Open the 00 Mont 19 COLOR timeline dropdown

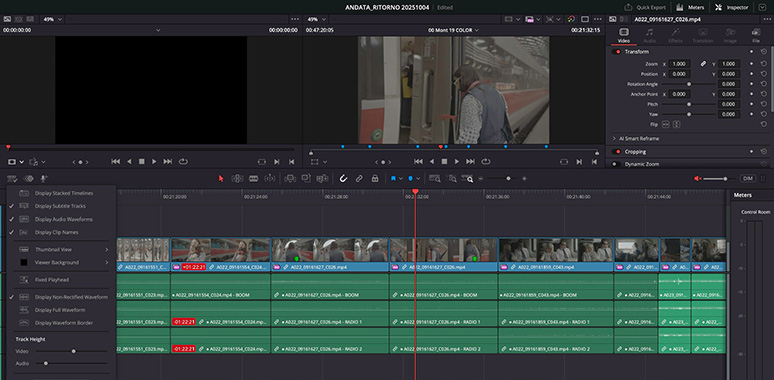coord(453,30)
